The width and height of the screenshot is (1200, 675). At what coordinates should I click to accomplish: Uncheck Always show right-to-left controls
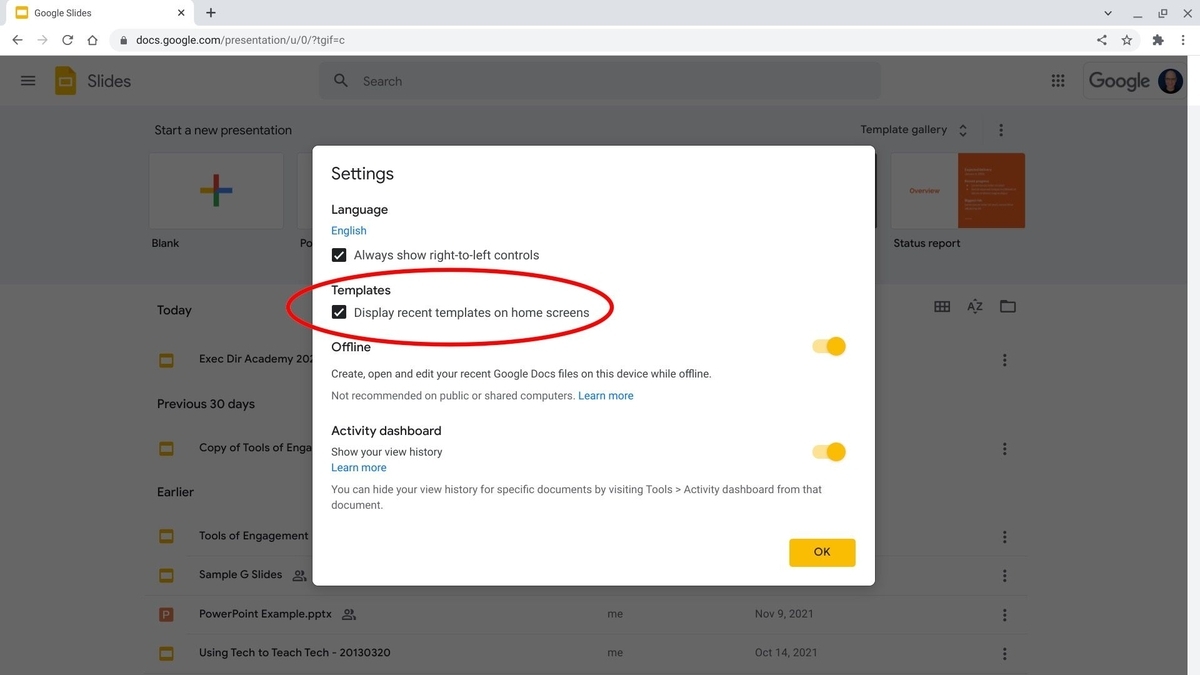click(x=339, y=254)
